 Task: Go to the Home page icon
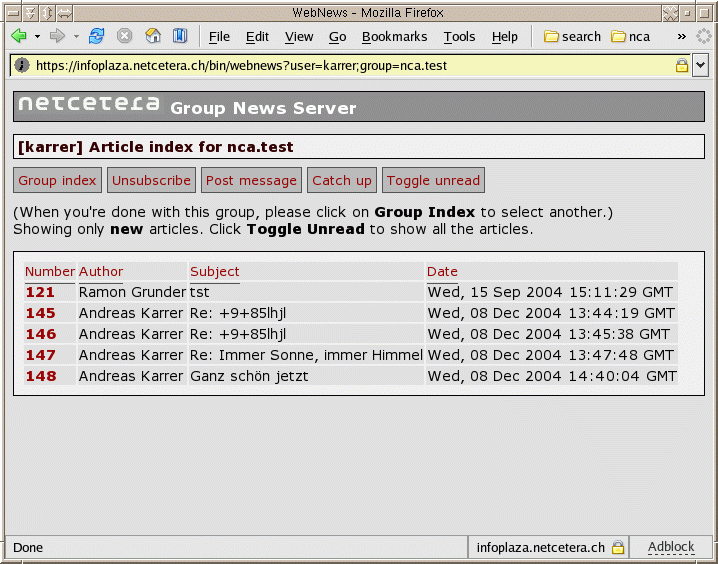click(153, 36)
